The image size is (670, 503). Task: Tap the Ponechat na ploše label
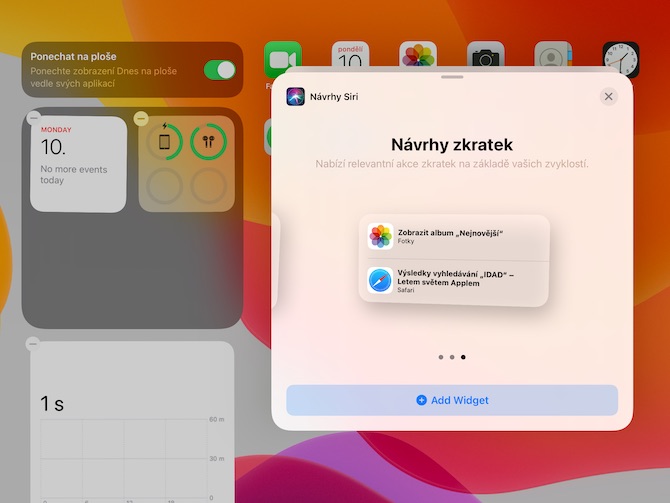(73, 57)
